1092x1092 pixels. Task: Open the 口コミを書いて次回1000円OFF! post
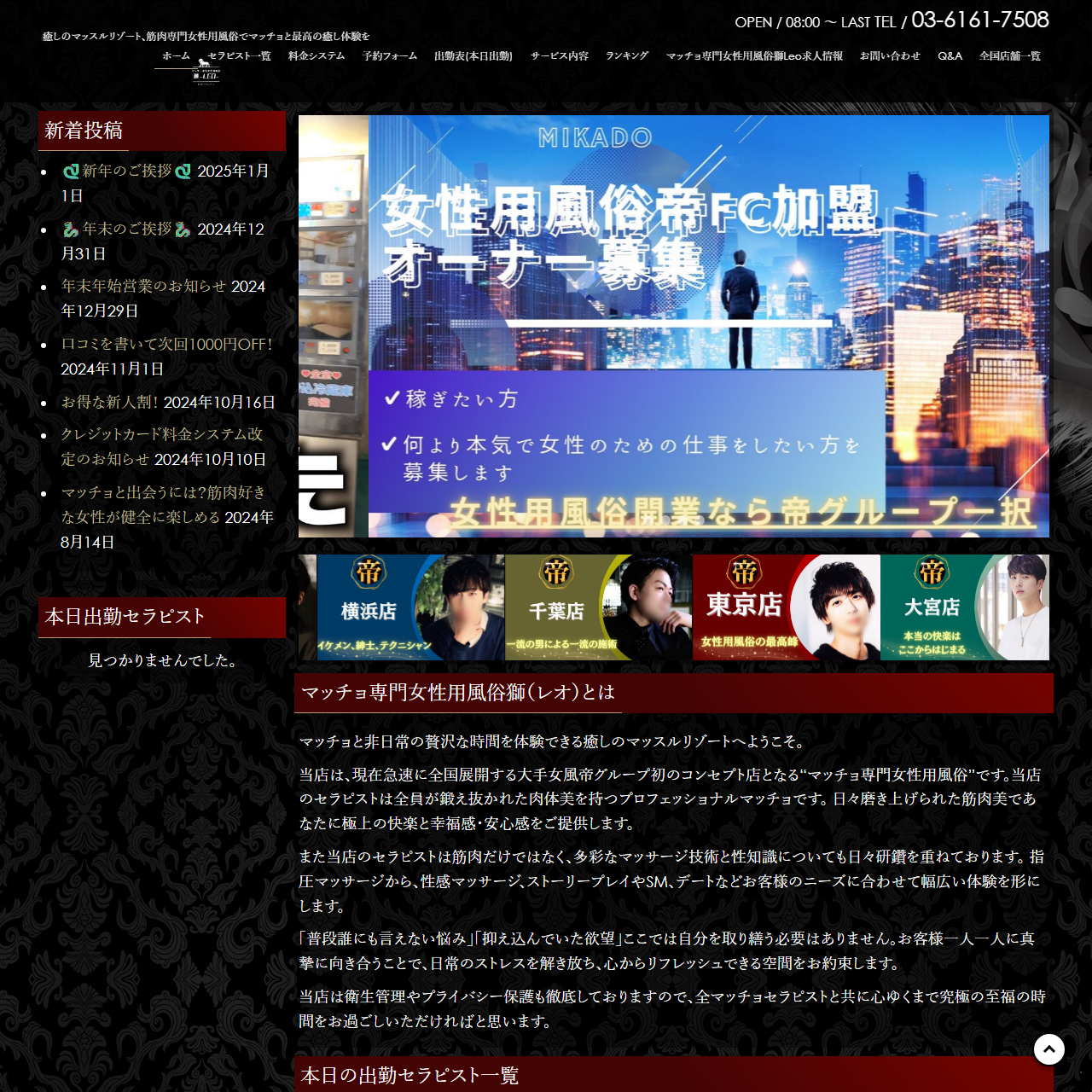167,344
